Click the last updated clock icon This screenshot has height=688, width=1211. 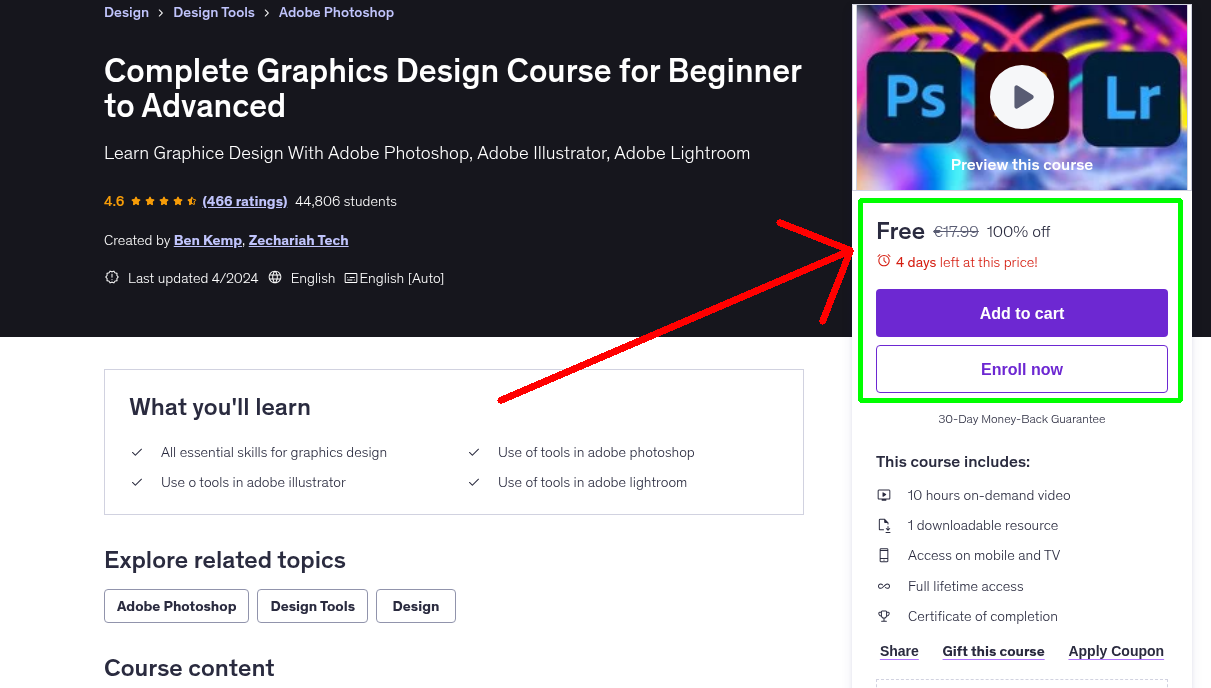[x=111, y=277]
